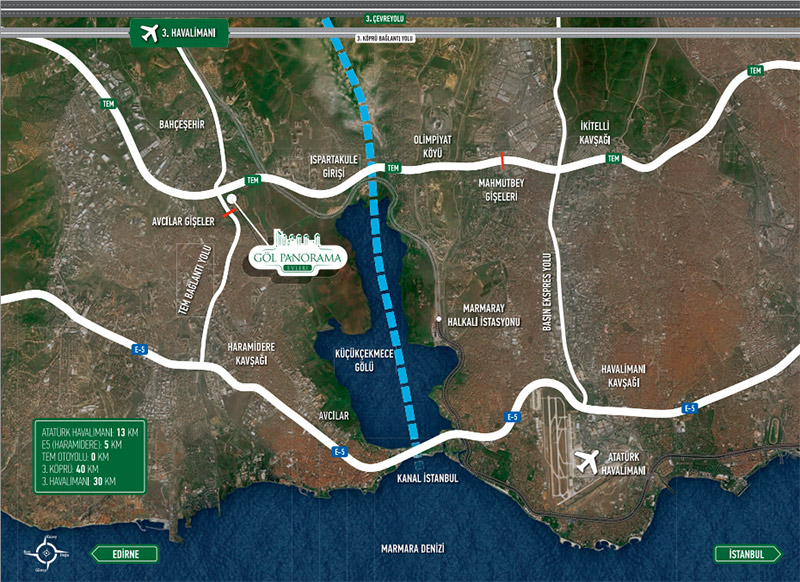Viewport: 800px width, 582px height.
Task: Click the red marker at Avcılar Gişeler
Action: [x=232, y=213]
